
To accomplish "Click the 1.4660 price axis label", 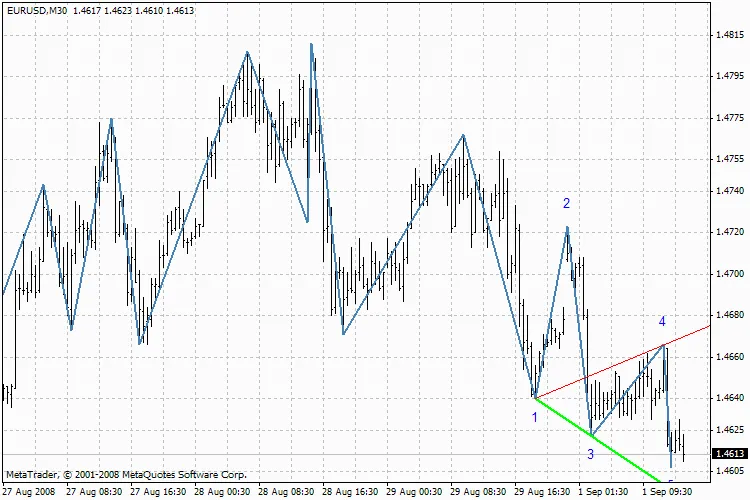I will click(x=729, y=356).
